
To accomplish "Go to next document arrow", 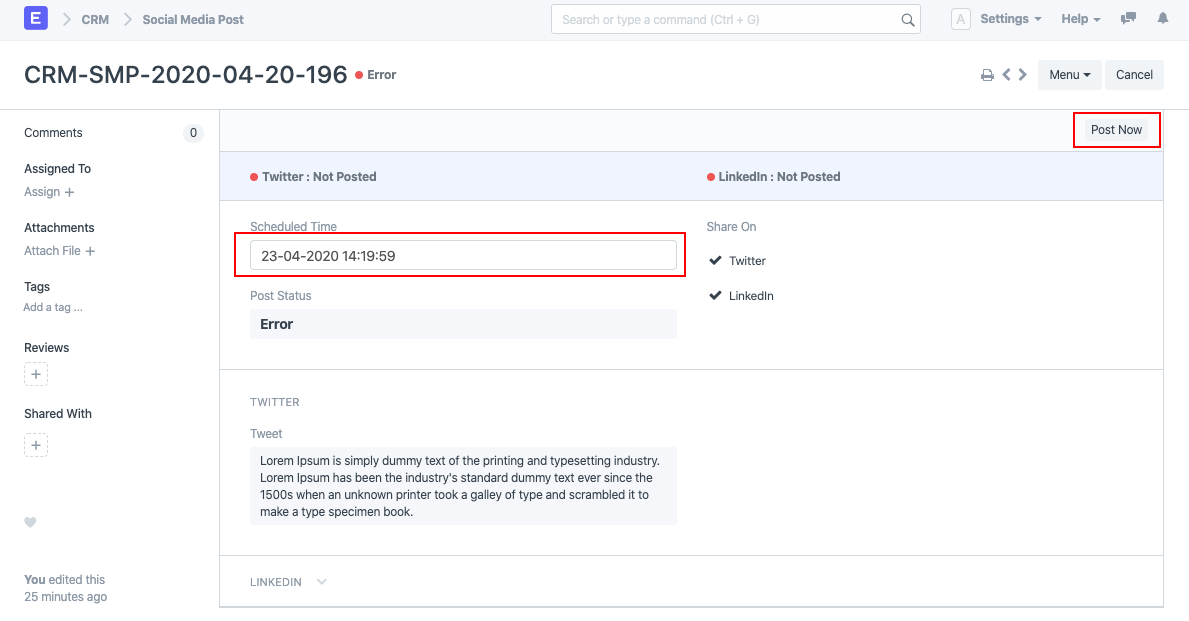I will tap(1022, 75).
